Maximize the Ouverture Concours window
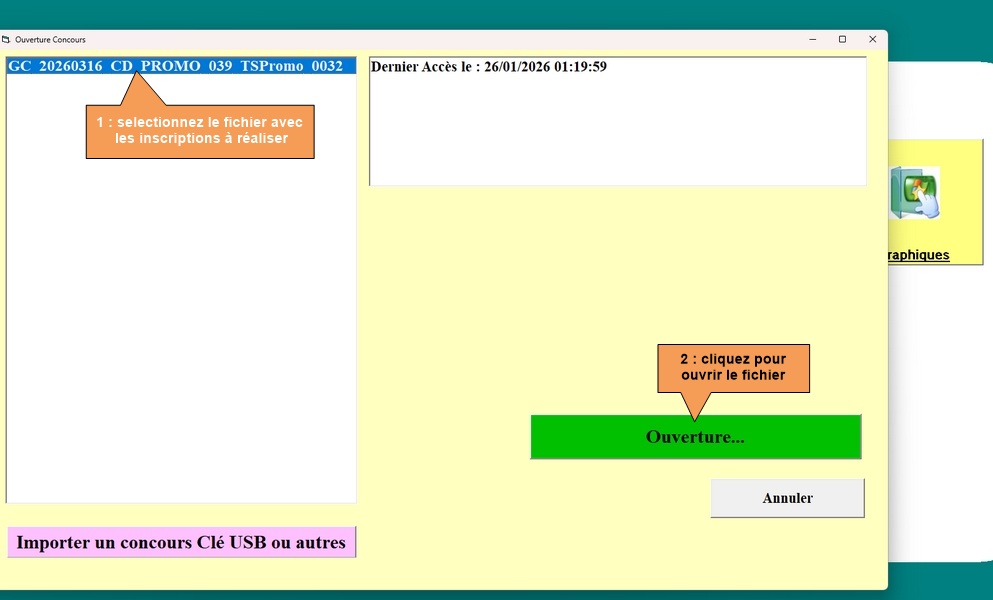Screen dimensions: 993x600 pos(842,39)
